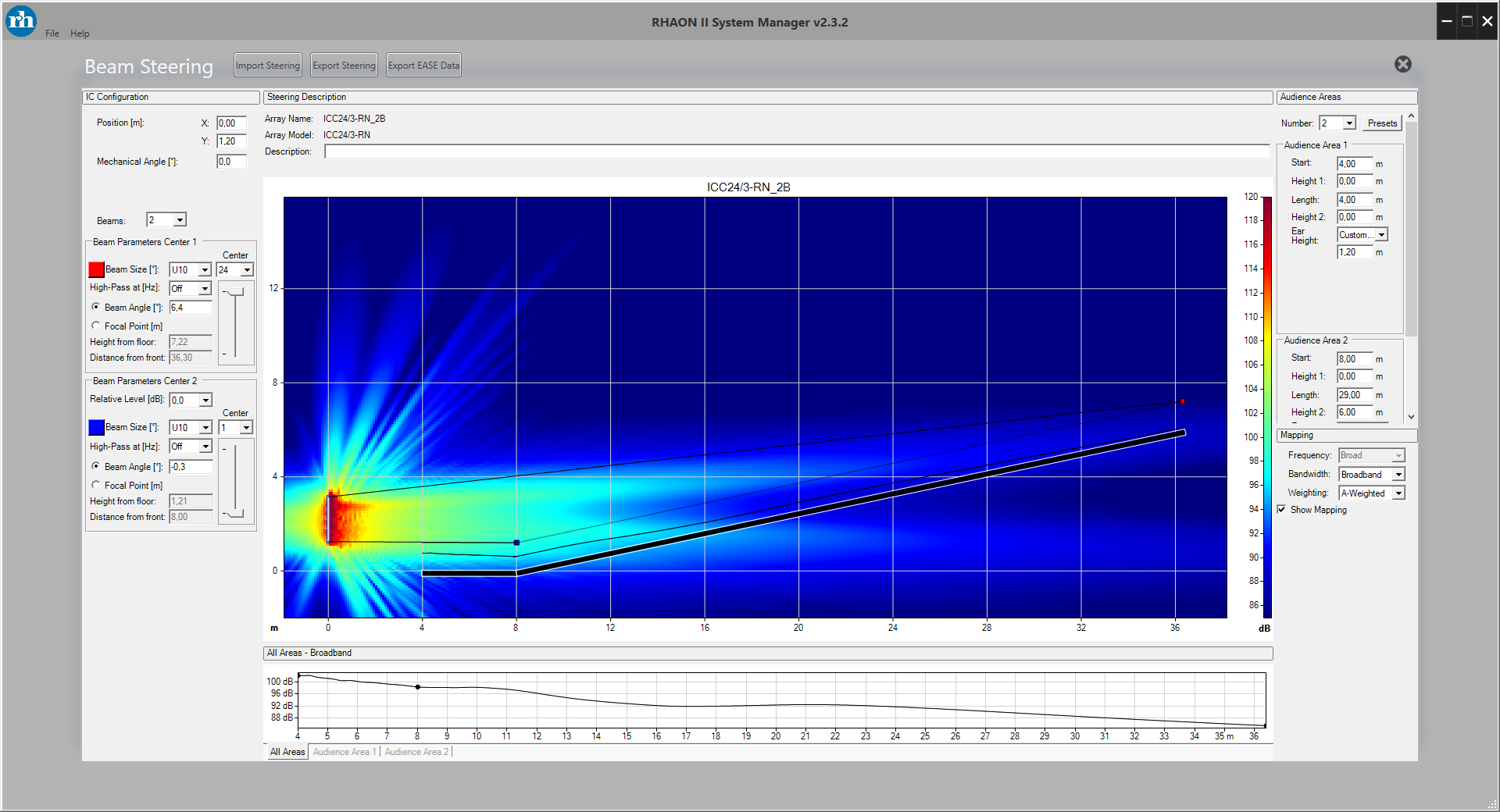Click Audience Area 1 Height 2 field
The width and height of the screenshot is (1500, 812).
pos(1355,217)
